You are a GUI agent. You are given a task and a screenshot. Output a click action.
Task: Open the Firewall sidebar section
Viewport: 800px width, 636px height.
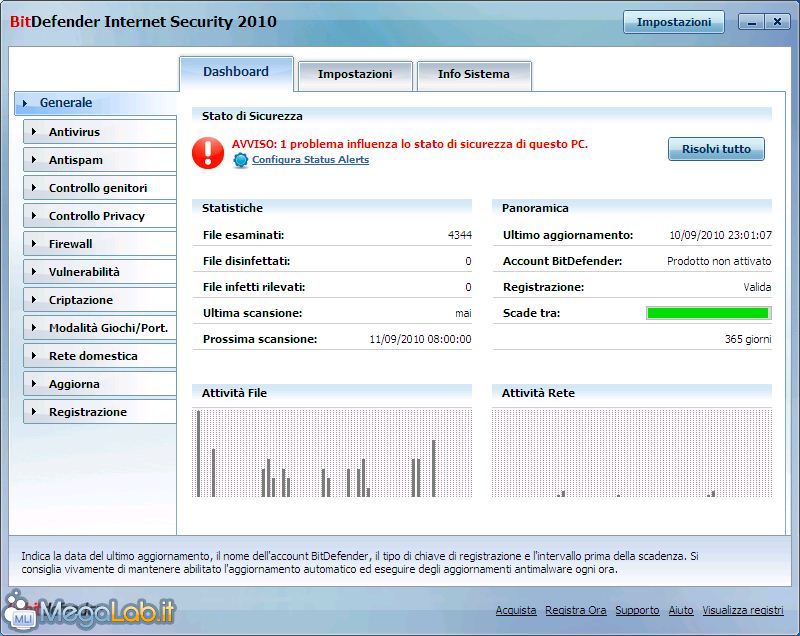(x=100, y=244)
